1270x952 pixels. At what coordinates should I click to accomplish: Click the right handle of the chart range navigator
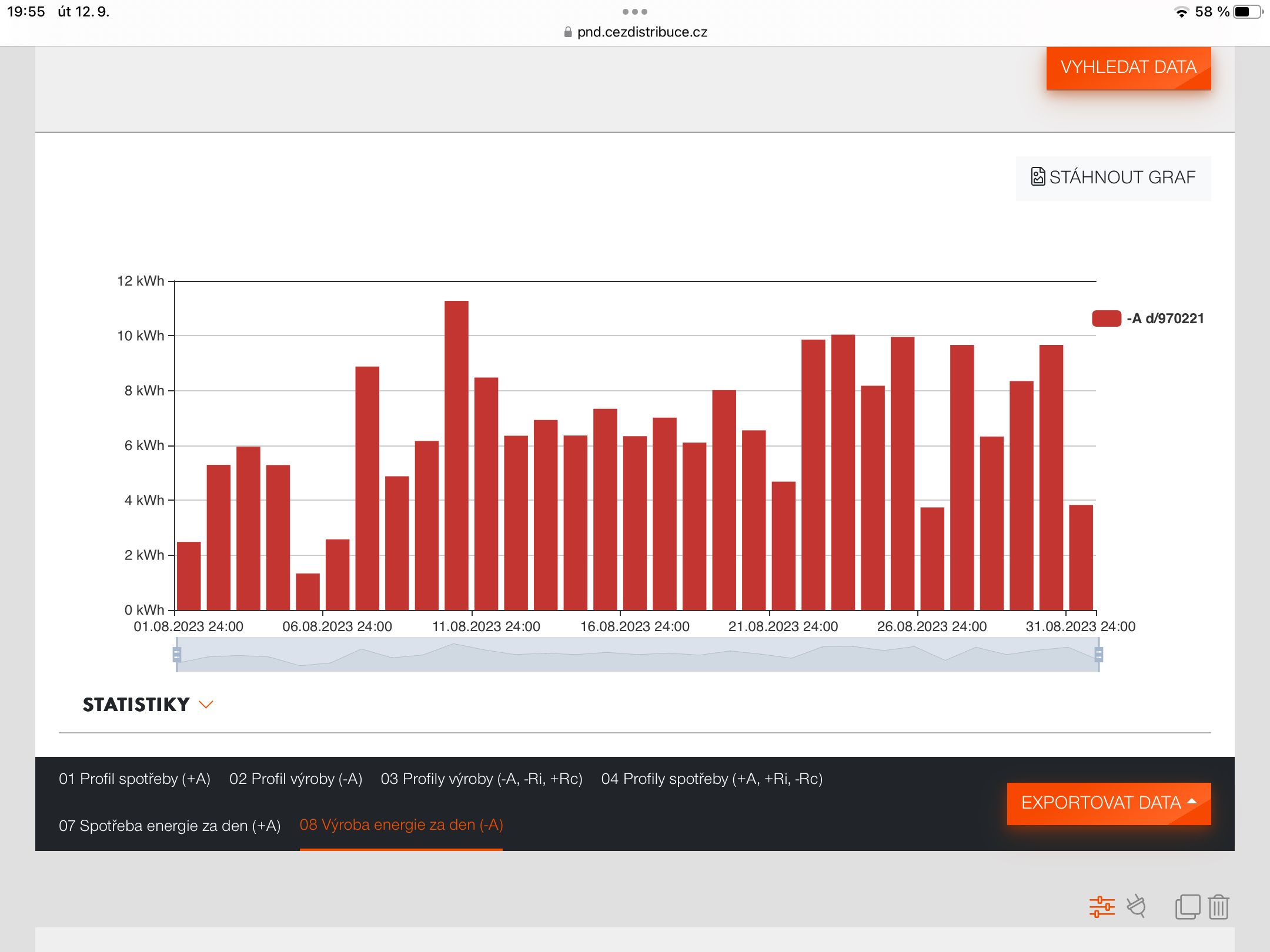(x=1098, y=655)
